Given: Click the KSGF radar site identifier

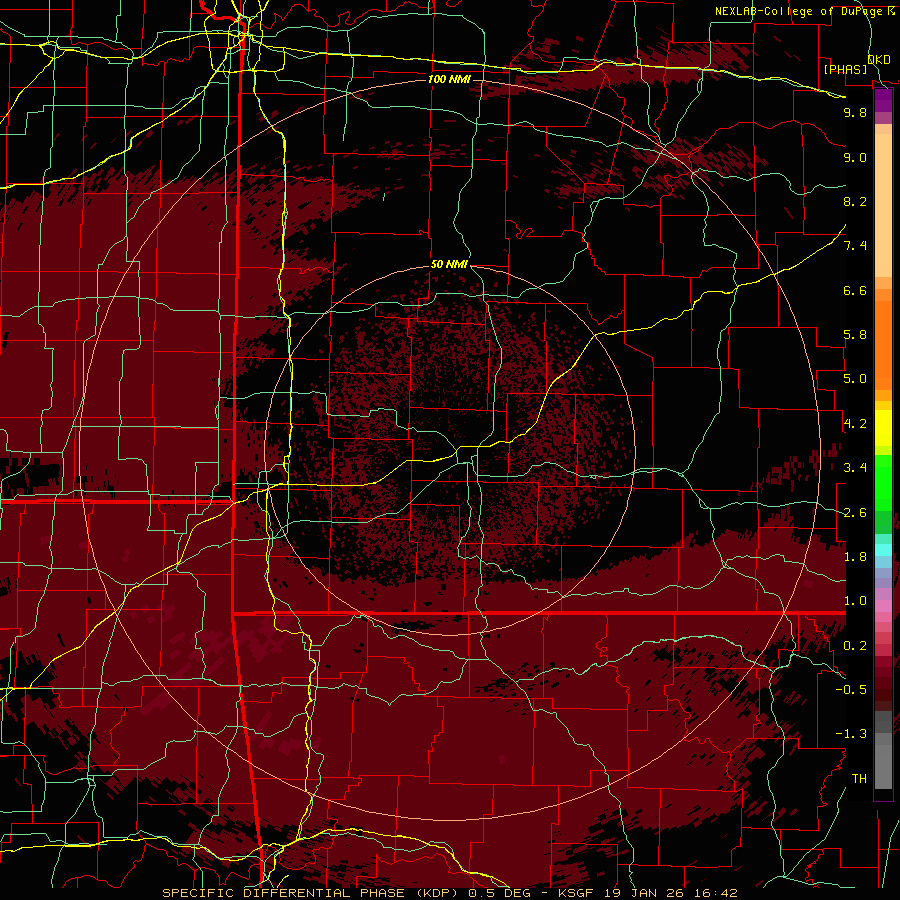Looking at the screenshot, I should (576, 893).
